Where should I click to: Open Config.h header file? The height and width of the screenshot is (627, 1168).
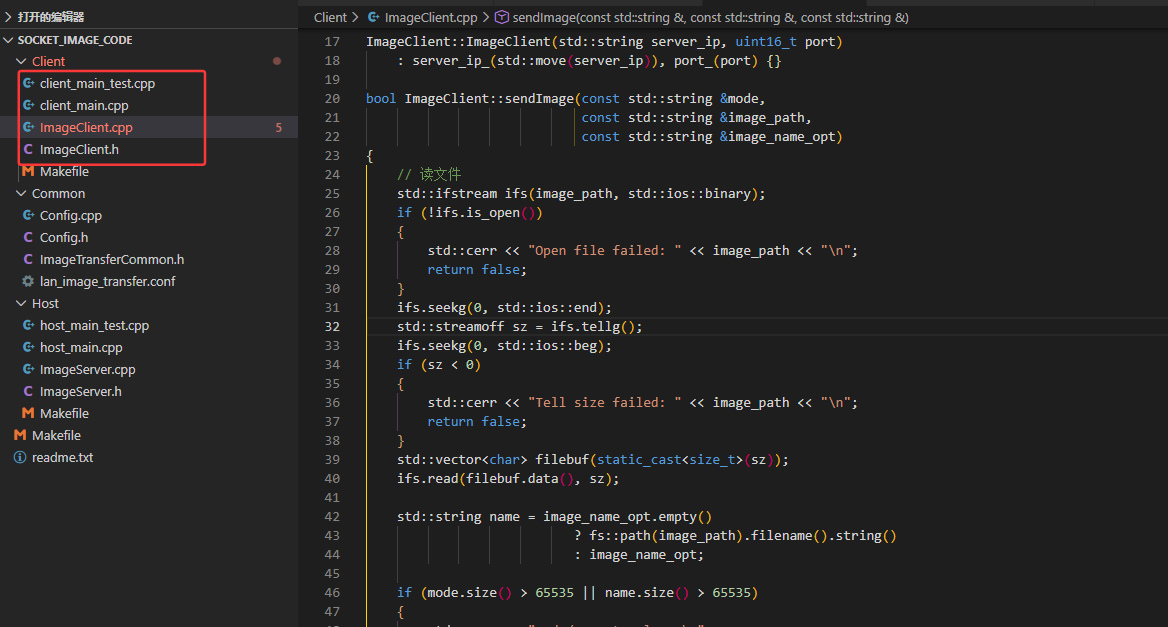pos(64,237)
